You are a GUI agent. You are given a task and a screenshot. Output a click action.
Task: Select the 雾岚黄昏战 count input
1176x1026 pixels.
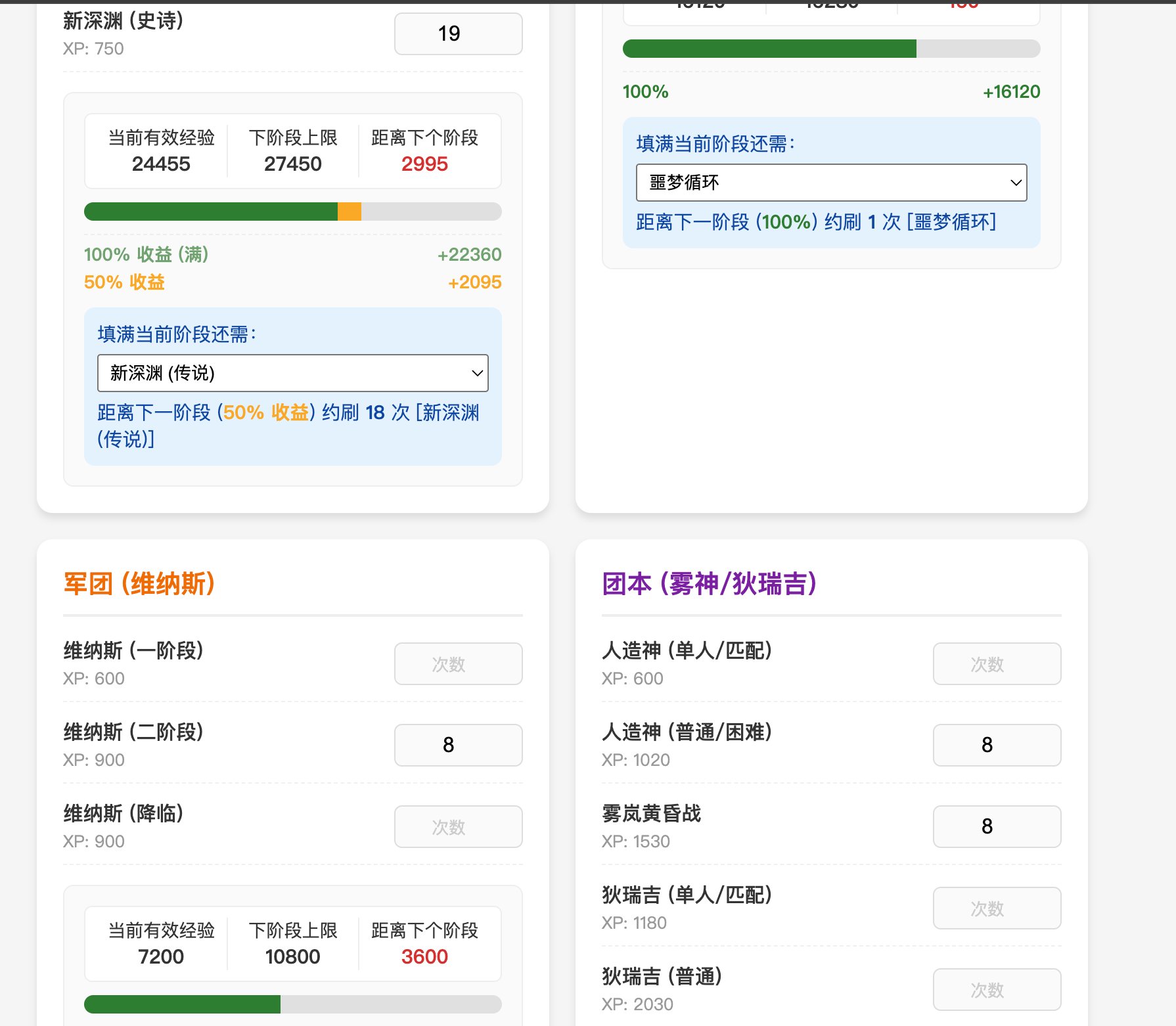(997, 826)
